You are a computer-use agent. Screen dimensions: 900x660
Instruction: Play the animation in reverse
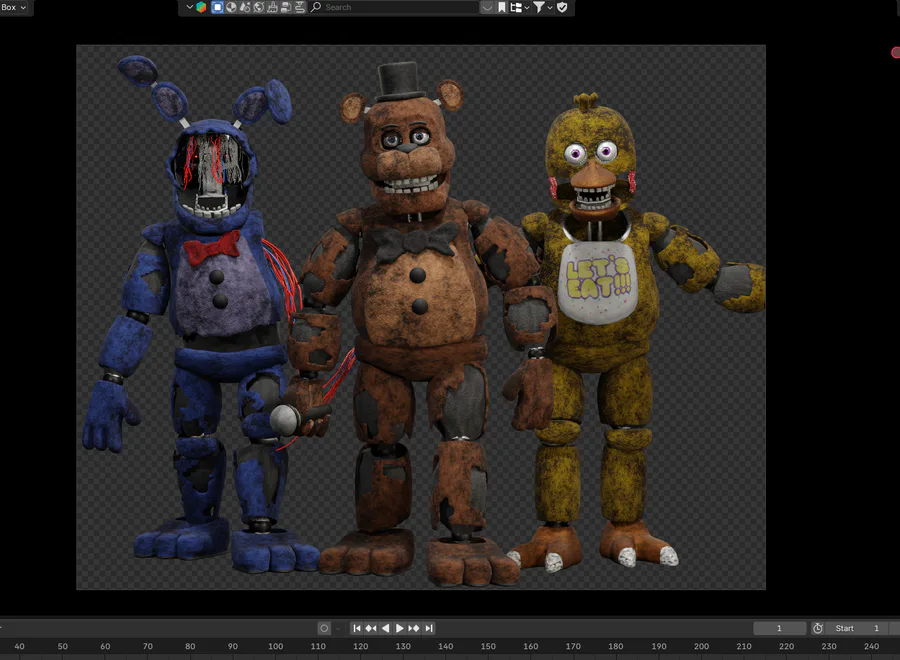coord(386,628)
